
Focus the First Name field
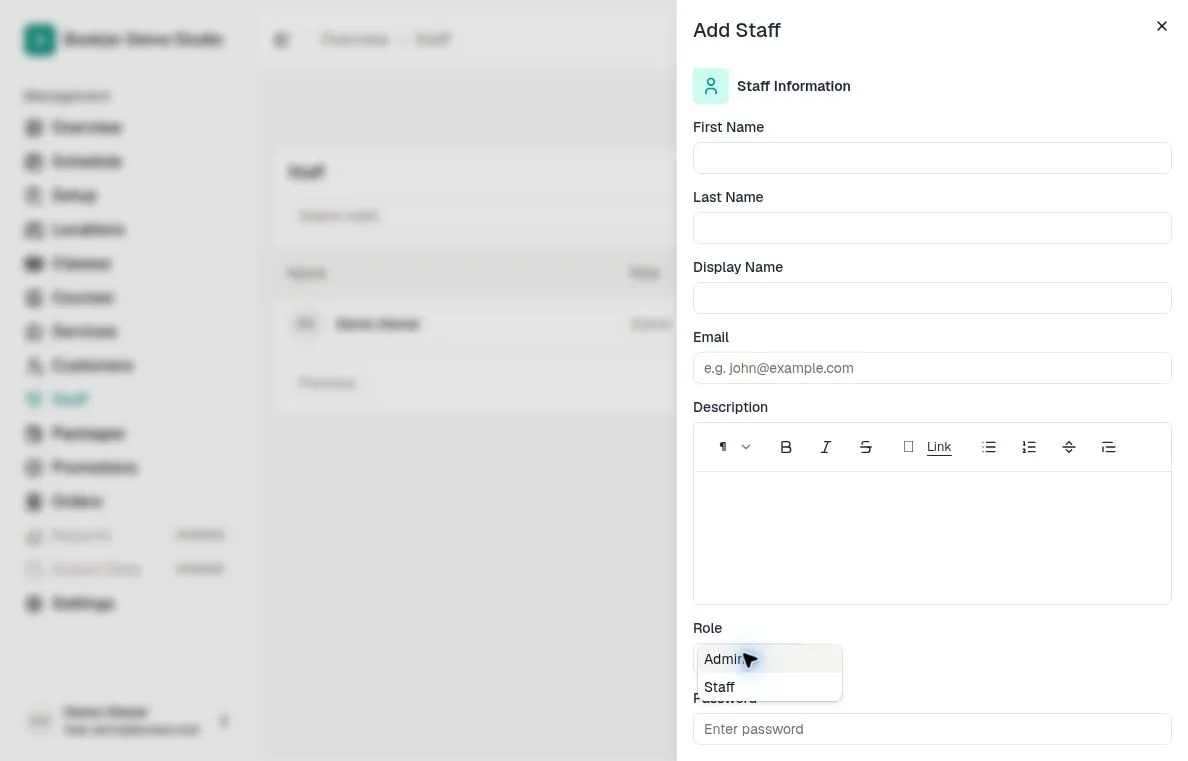pos(932,158)
